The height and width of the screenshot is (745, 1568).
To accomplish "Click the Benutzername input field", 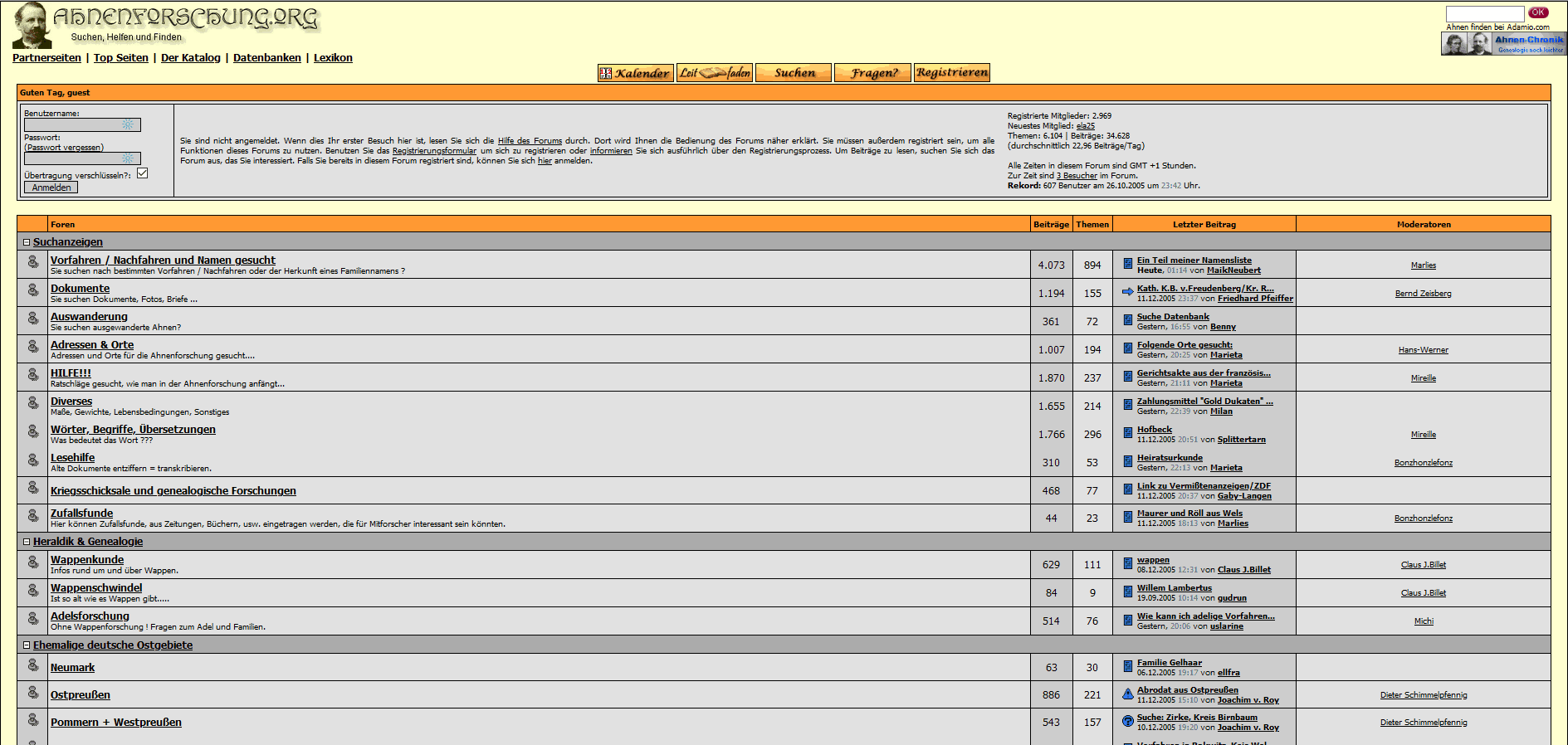I will (x=82, y=124).
